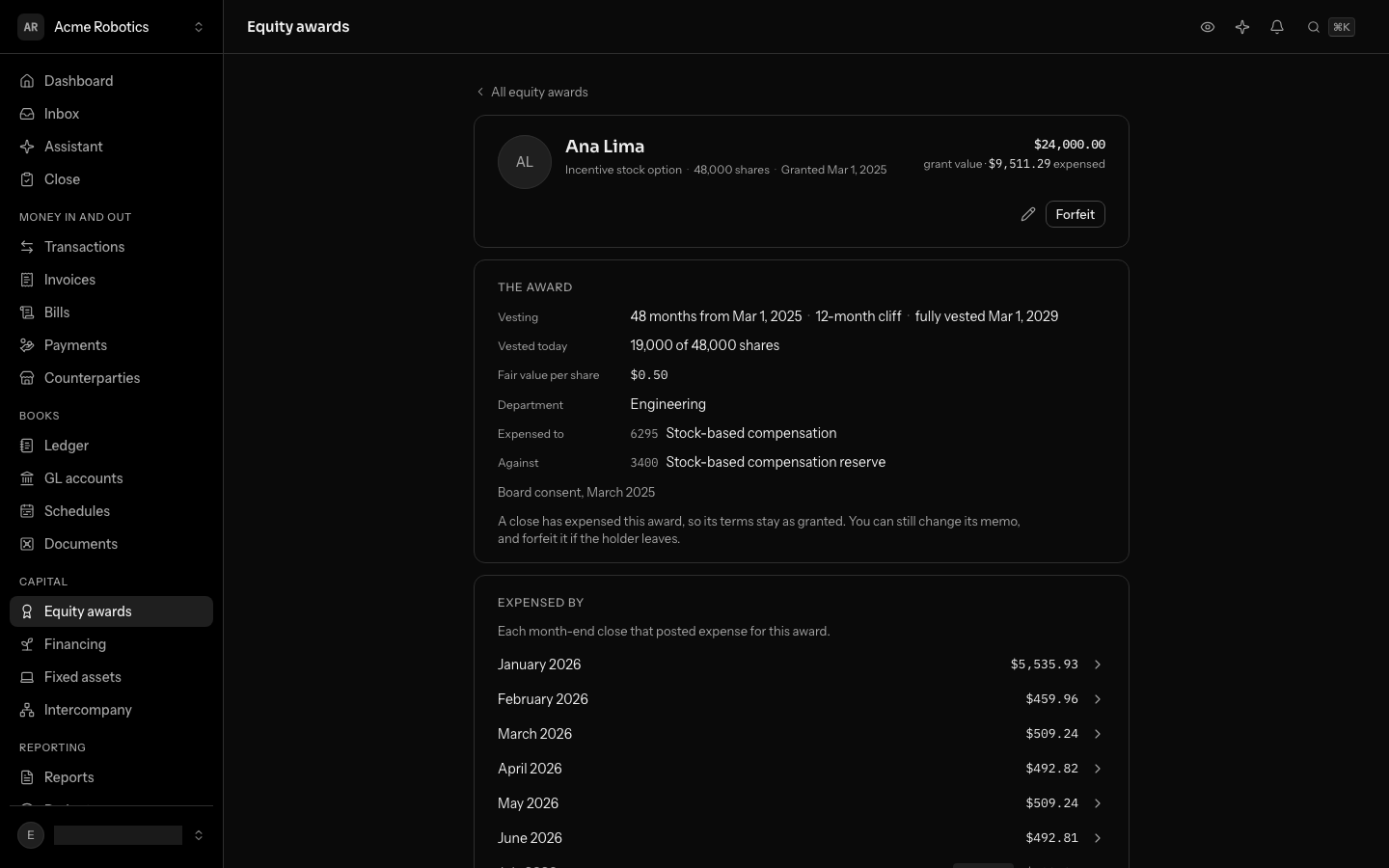Open Reports in the sidebar
The width and height of the screenshot is (1389, 868).
(111, 777)
